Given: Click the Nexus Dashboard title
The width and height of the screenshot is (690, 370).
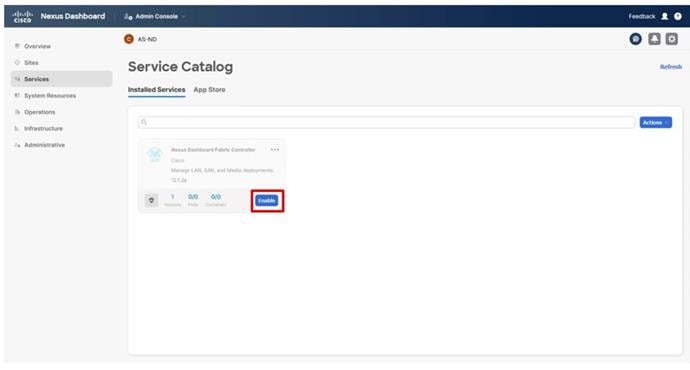Looking at the screenshot, I should click(73, 16).
